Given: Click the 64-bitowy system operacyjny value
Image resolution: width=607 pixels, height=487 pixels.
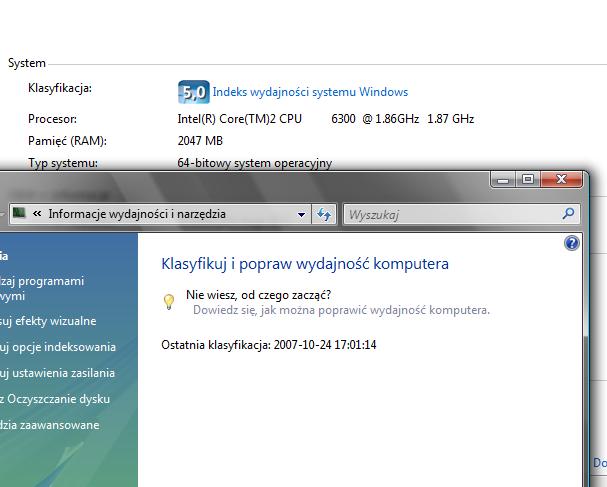Looking at the screenshot, I should tap(255, 163).
